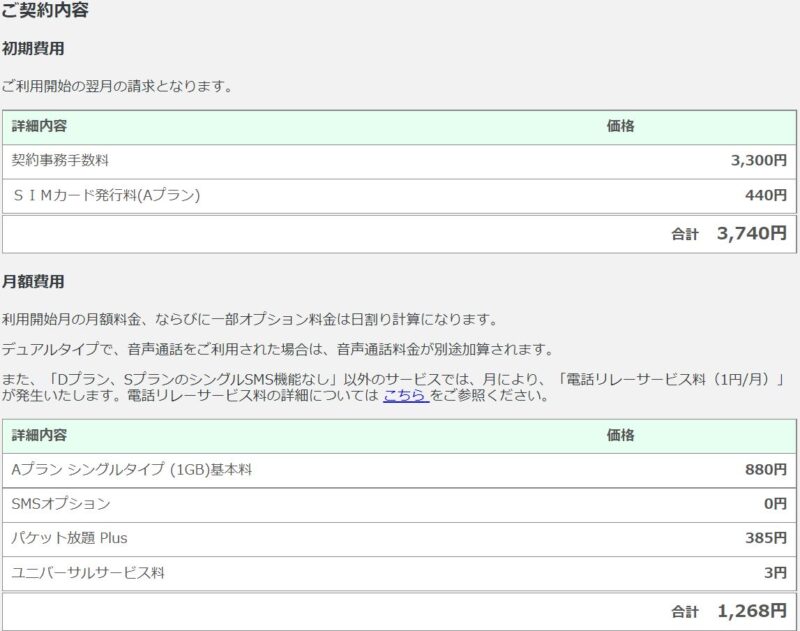The image size is (800, 631).
Task: Click the 合計 label in initial cost table
Action: (685, 234)
